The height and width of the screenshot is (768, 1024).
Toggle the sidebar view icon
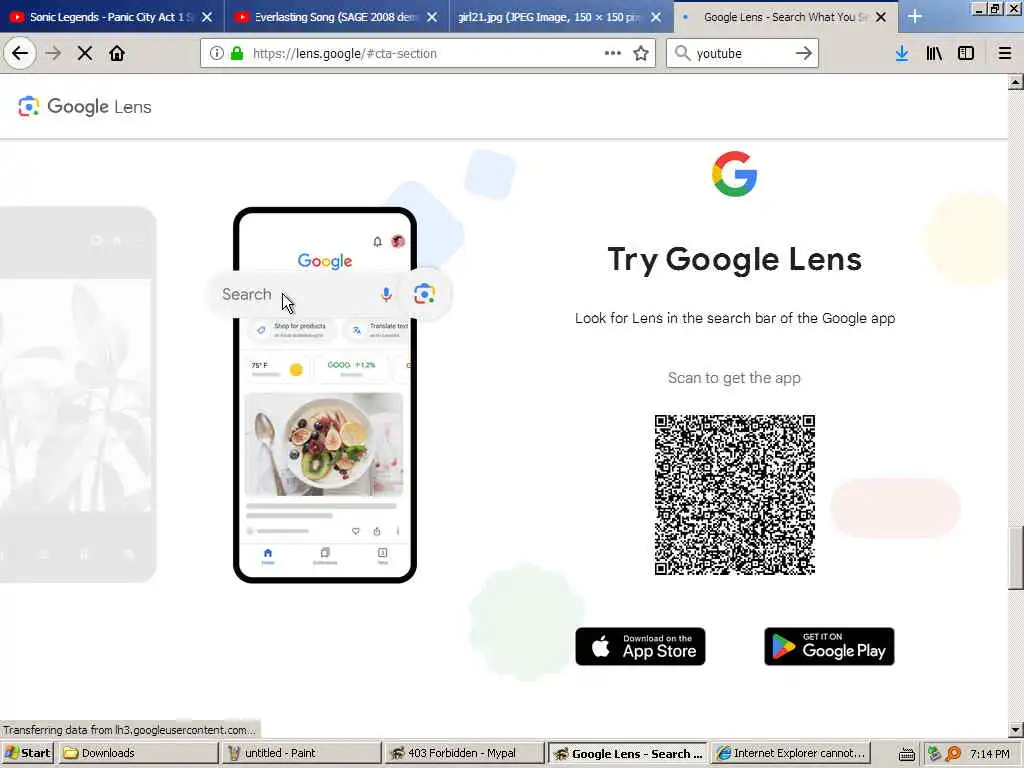coord(966,54)
